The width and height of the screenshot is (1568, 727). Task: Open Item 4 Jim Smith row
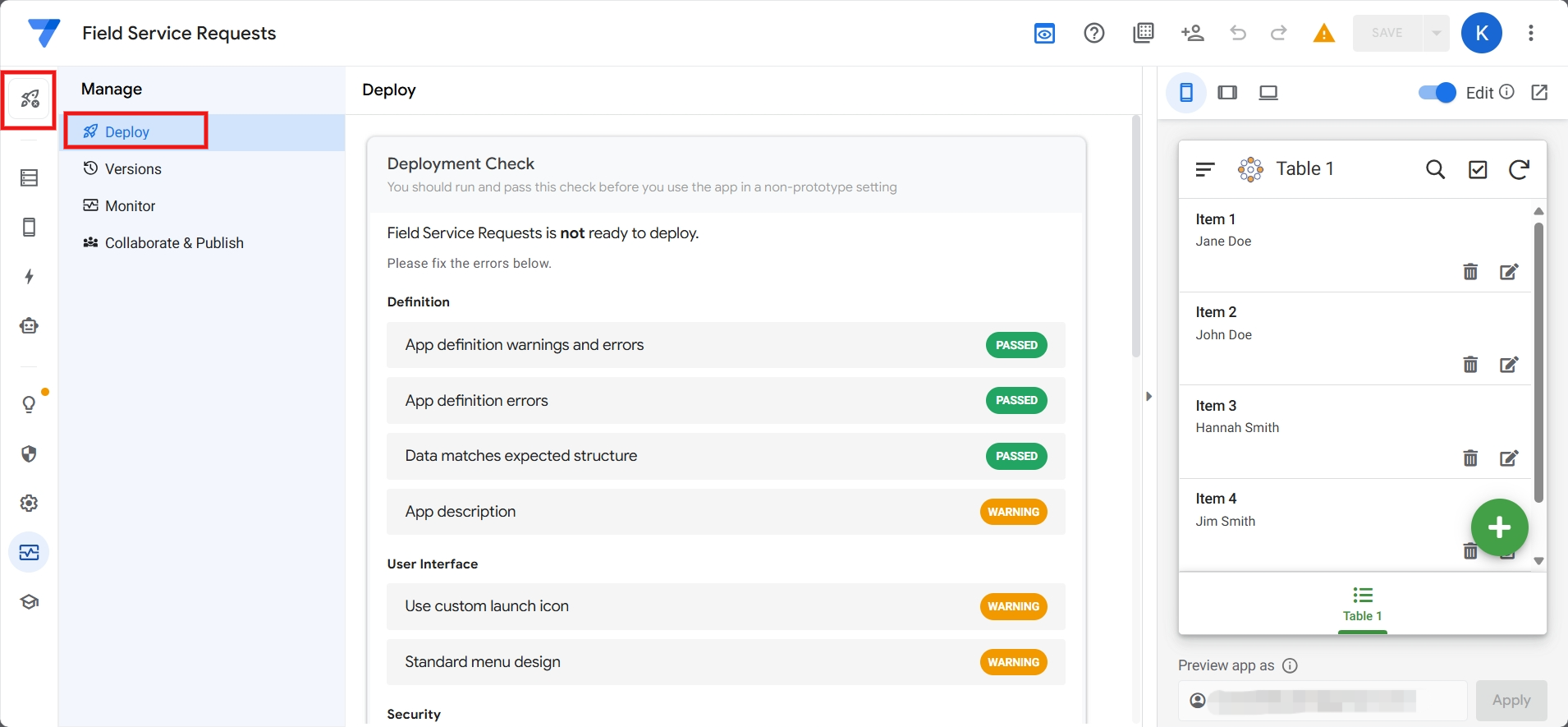pyautogui.click(x=1355, y=525)
